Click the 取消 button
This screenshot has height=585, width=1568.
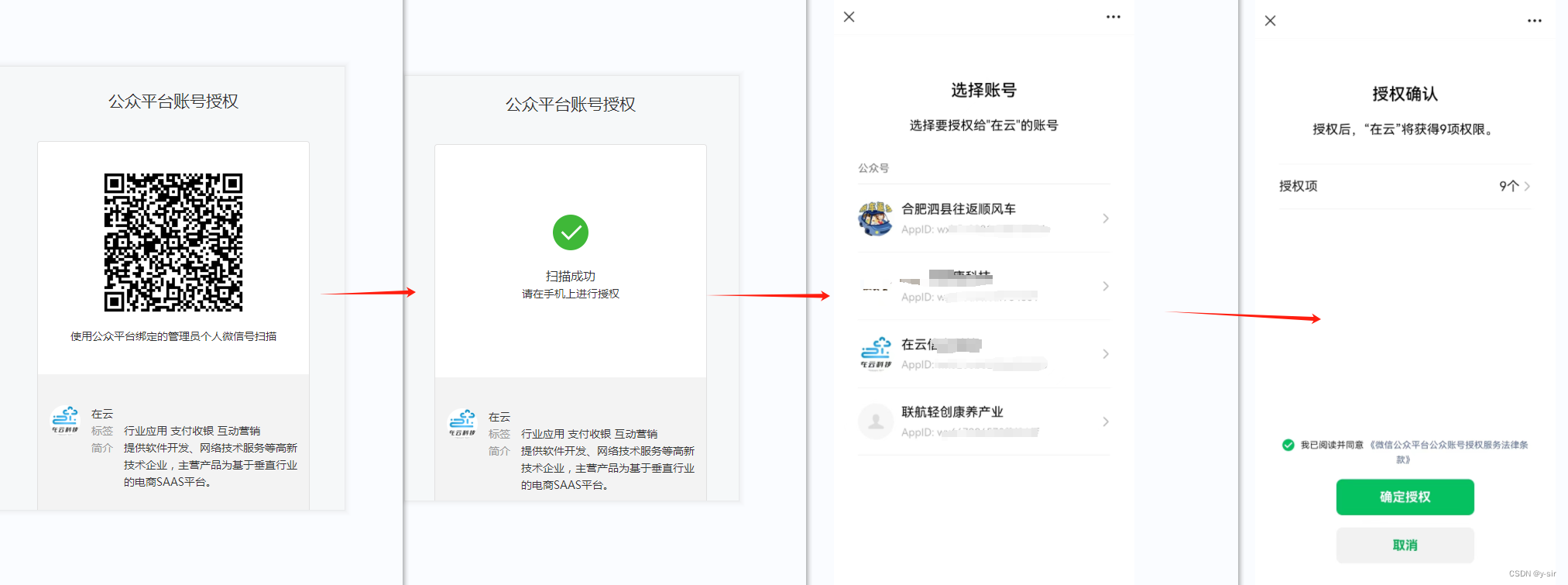pyautogui.click(x=1405, y=545)
